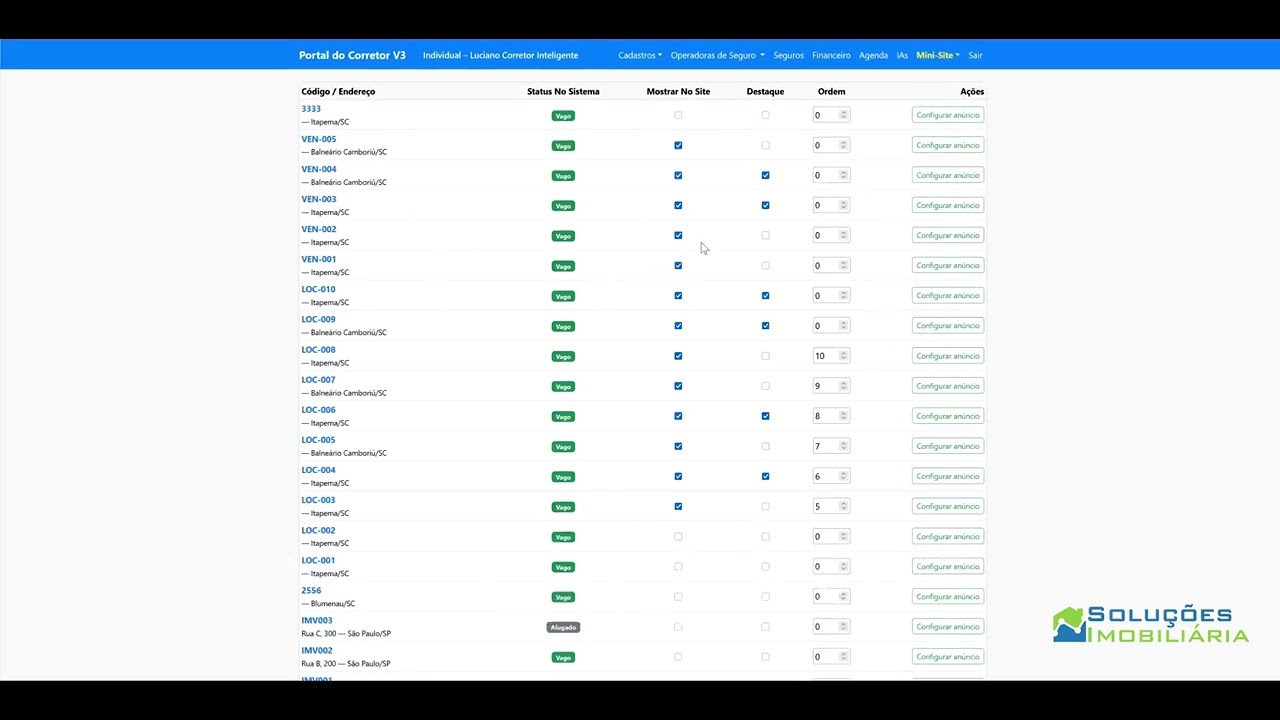Focus the Ordem field of LOC-008
The height and width of the screenshot is (720, 1280).
tap(831, 356)
